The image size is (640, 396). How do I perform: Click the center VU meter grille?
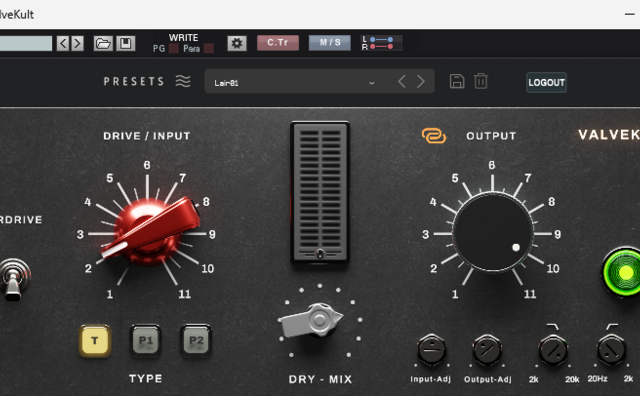click(x=320, y=193)
